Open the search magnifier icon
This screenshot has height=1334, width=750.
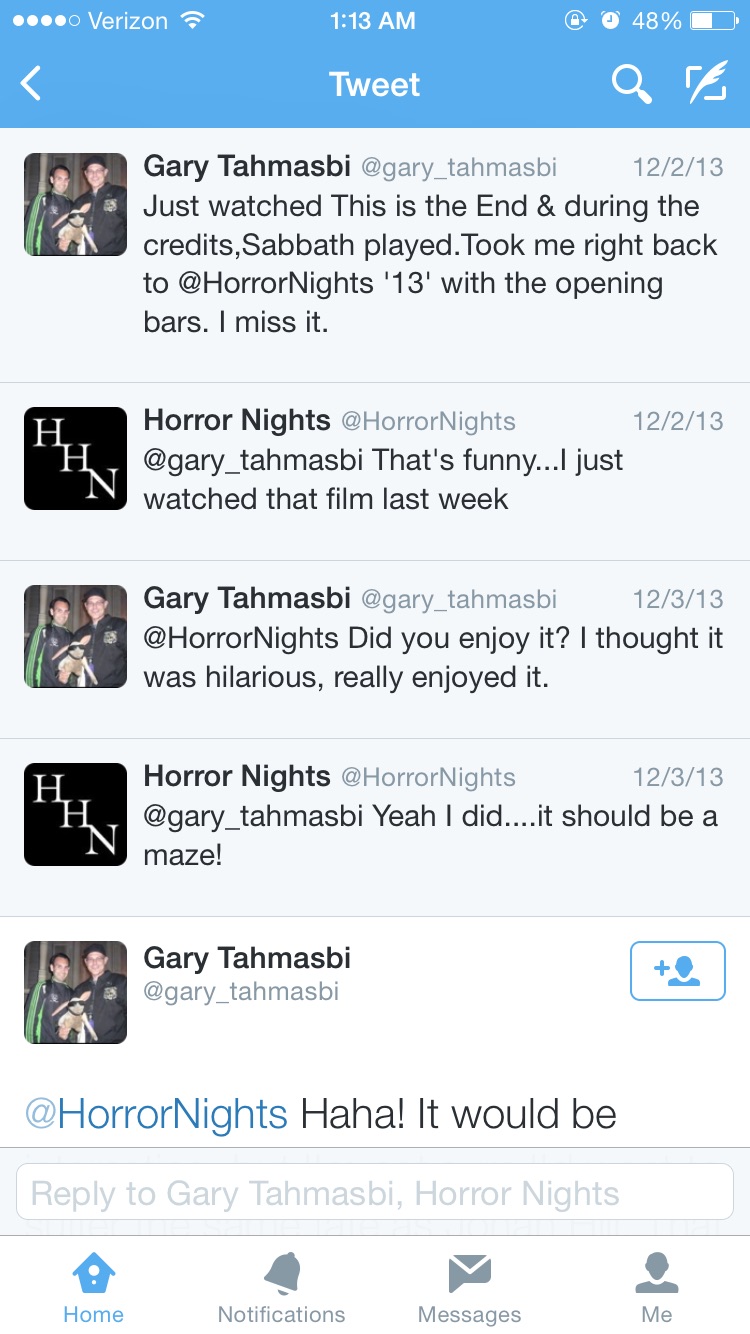631,85
